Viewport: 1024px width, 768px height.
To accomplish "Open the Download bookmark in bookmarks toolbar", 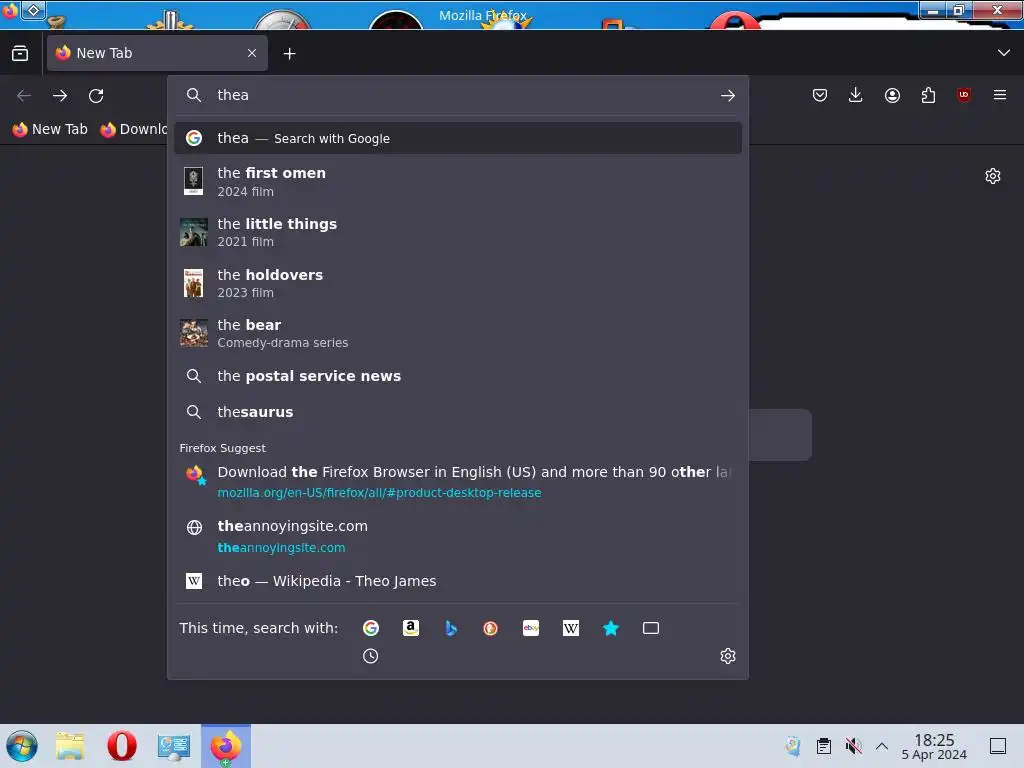I will tap(134, 129).
